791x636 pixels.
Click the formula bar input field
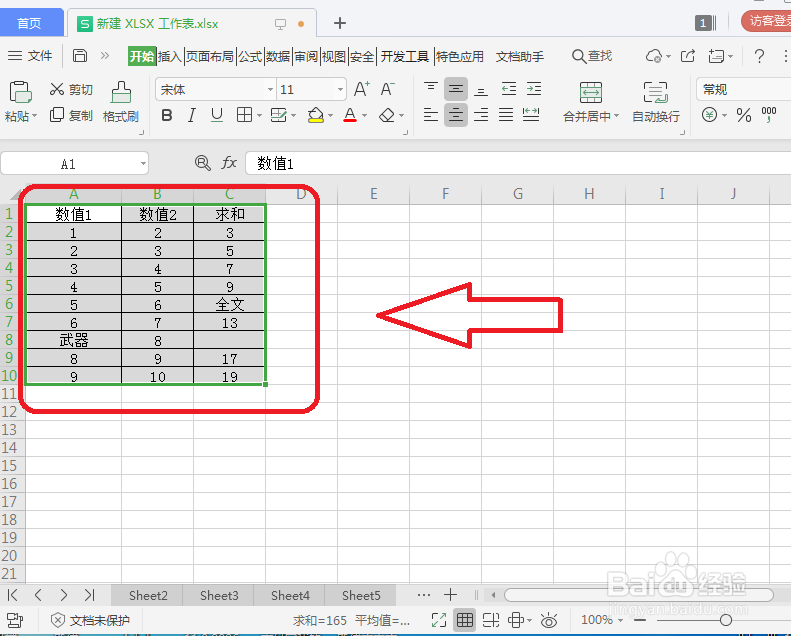point(518,163)
